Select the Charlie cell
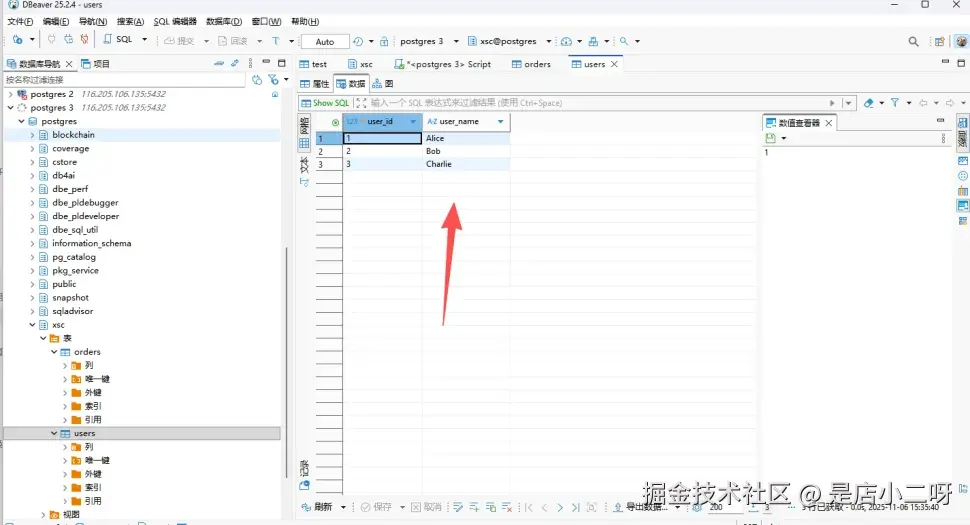 pyautogui.click(x=466, y=164)
